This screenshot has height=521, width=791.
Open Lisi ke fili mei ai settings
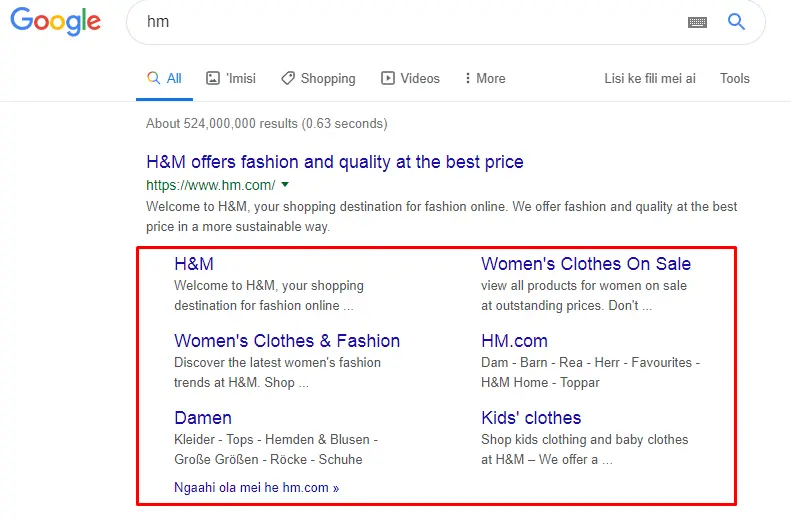pos(650,79)
